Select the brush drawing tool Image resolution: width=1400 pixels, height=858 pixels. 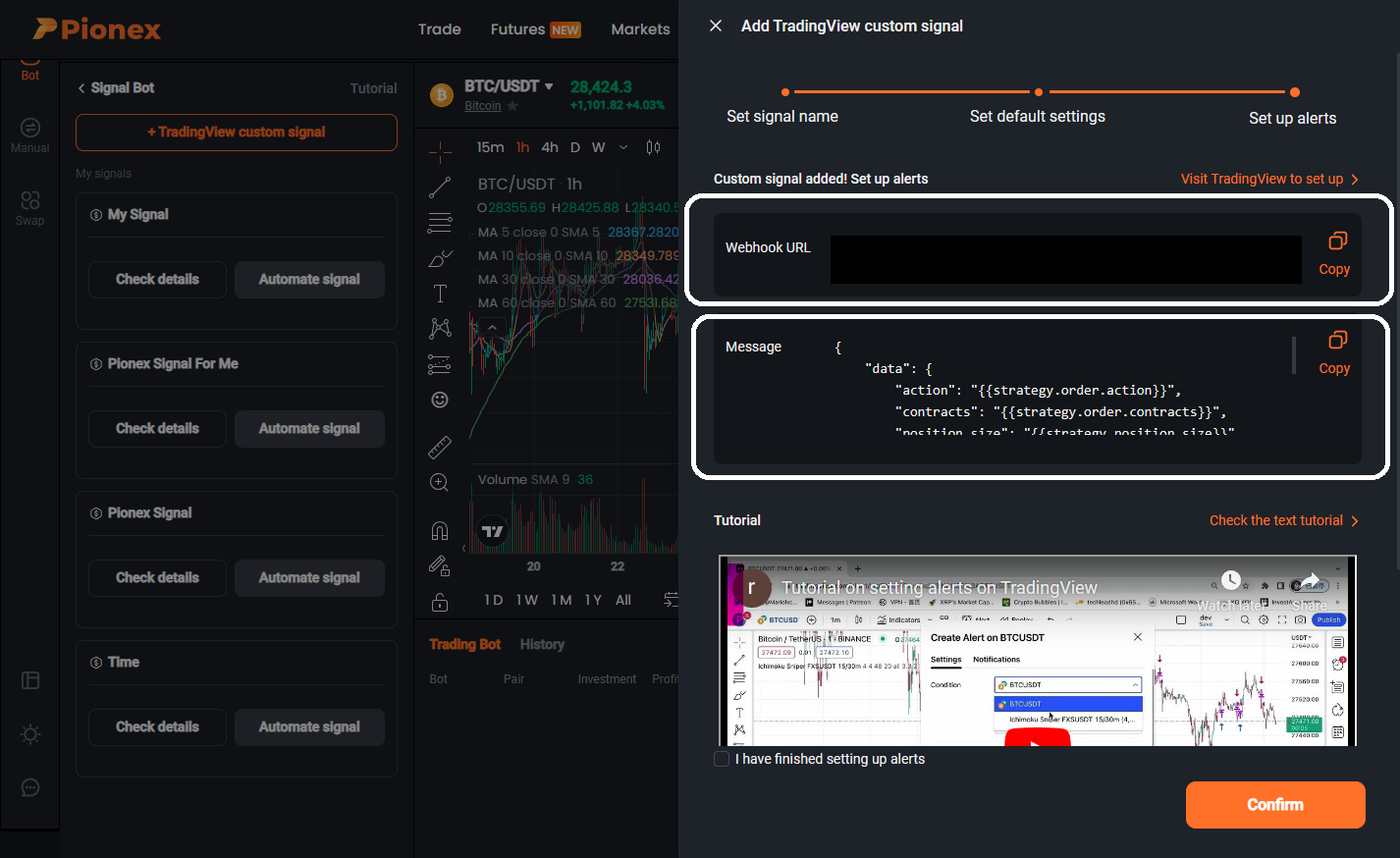click(x=440, y=258)
